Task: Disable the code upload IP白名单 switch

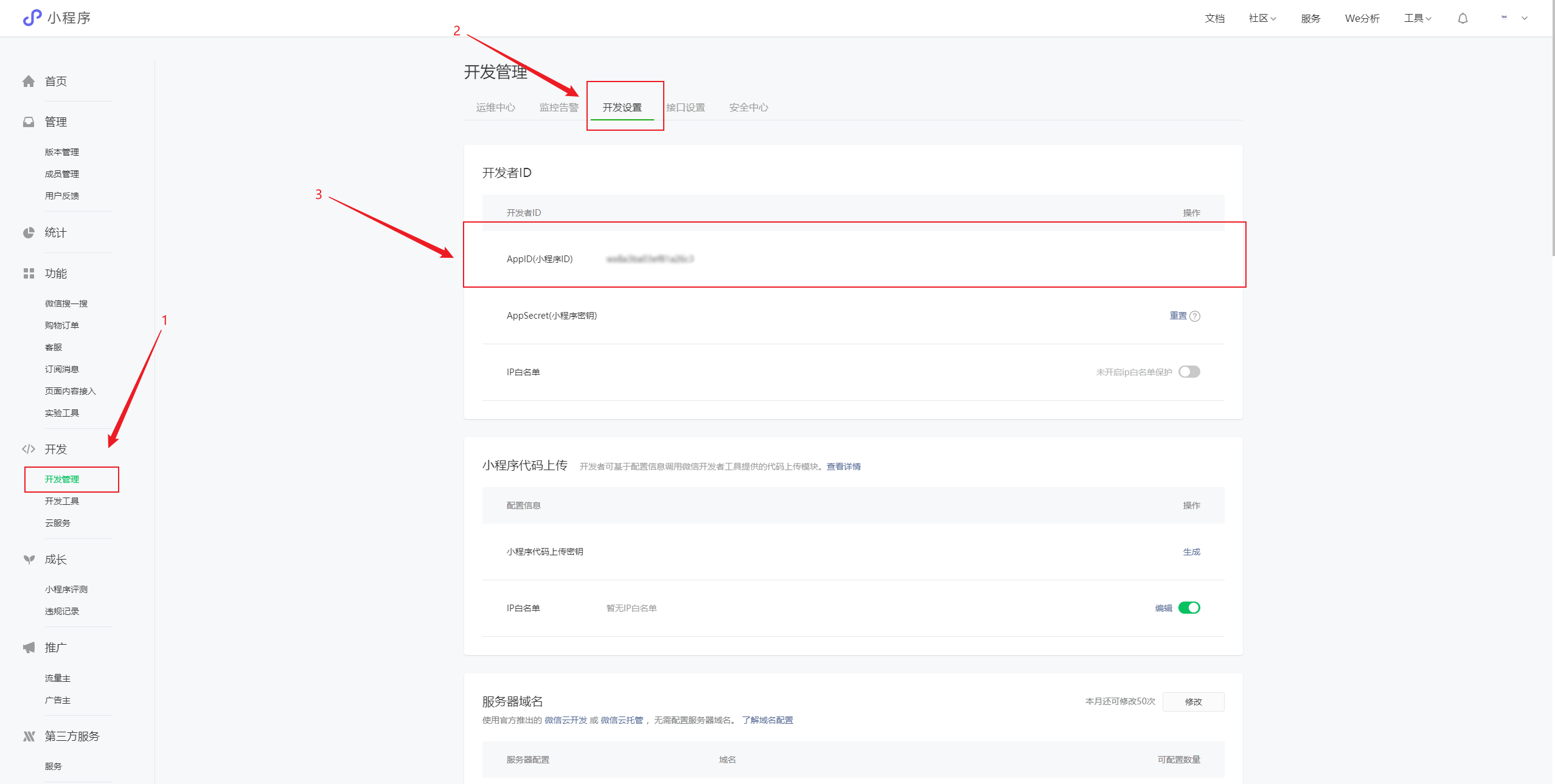Action: coord(1189,608)
